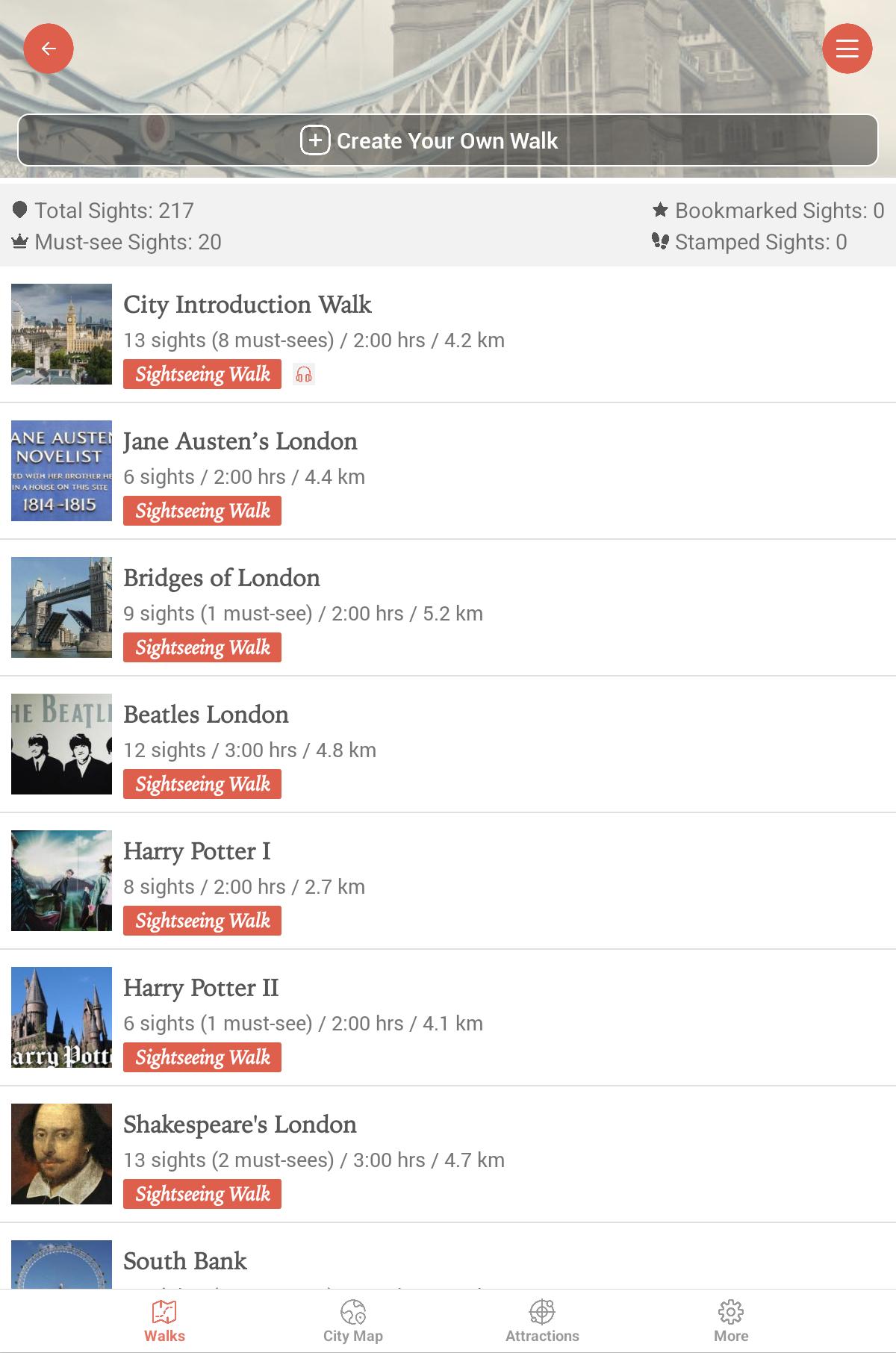The image size is (896, 1353).
Task: Select the Walks map icon
Action: [164, 1311]
